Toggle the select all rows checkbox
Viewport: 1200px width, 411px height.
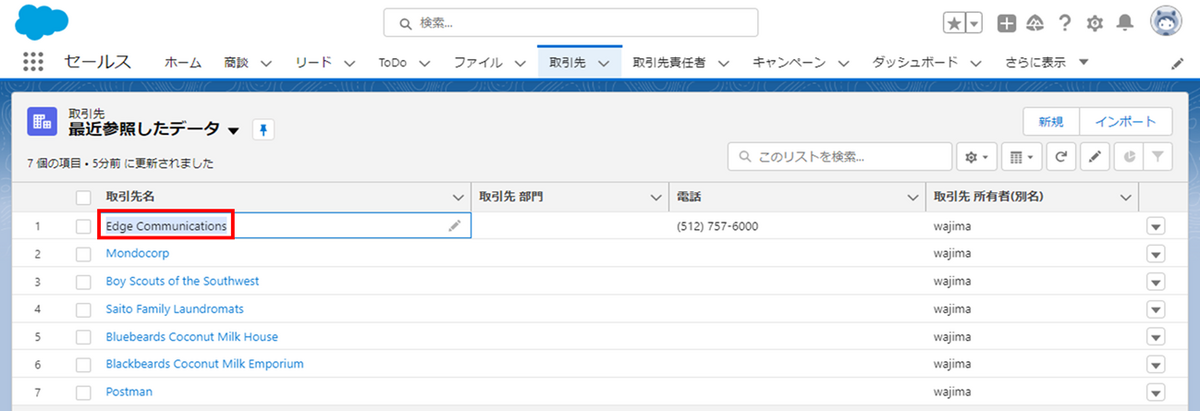pyautogui.click(x=84, y=197)
